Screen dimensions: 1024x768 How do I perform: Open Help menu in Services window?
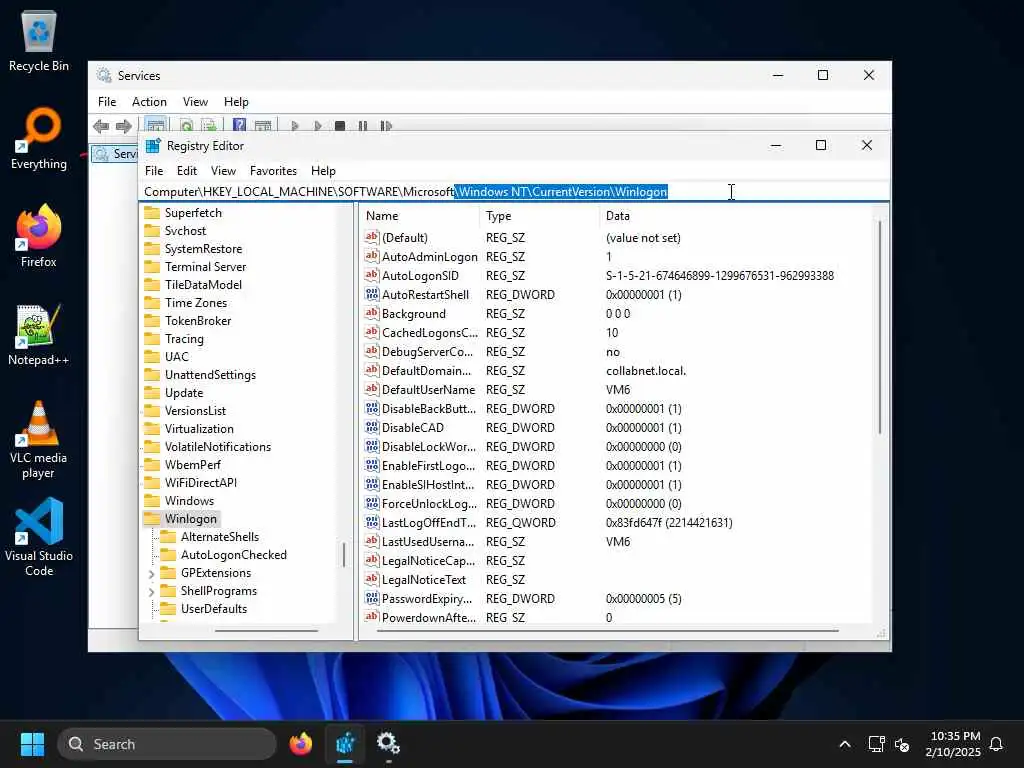click(236, 101)
